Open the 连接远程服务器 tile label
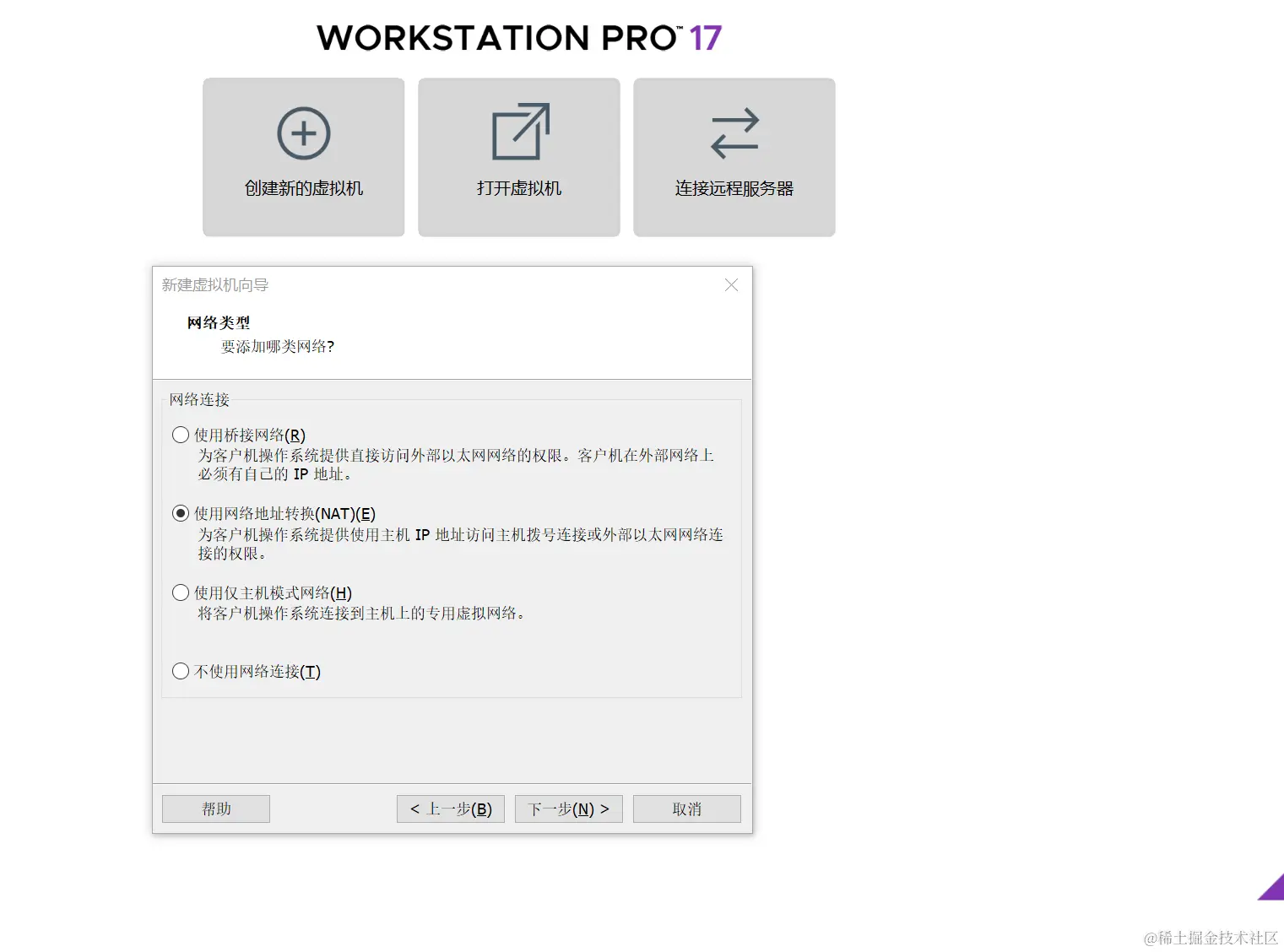 click(x=734, y=188)
